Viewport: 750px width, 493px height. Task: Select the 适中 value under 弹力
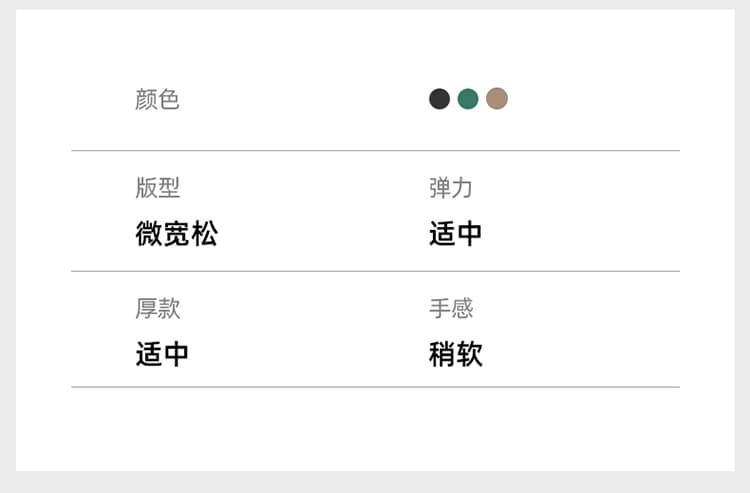click(x=455, y=233)
